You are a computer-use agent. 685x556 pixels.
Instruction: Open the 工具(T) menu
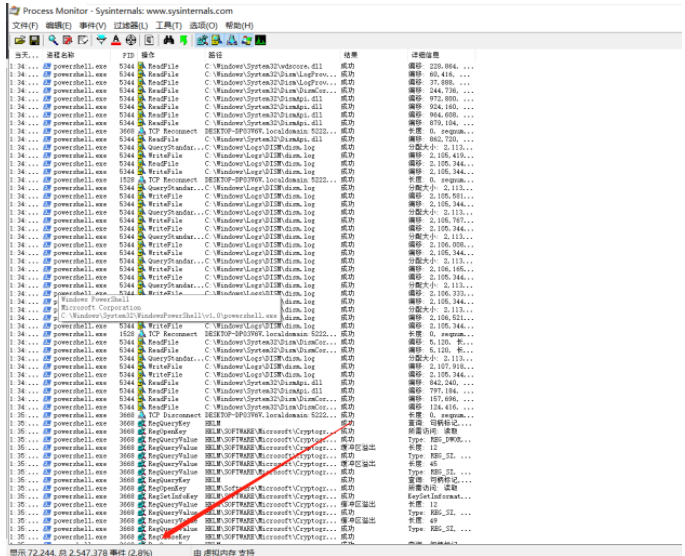169,25
